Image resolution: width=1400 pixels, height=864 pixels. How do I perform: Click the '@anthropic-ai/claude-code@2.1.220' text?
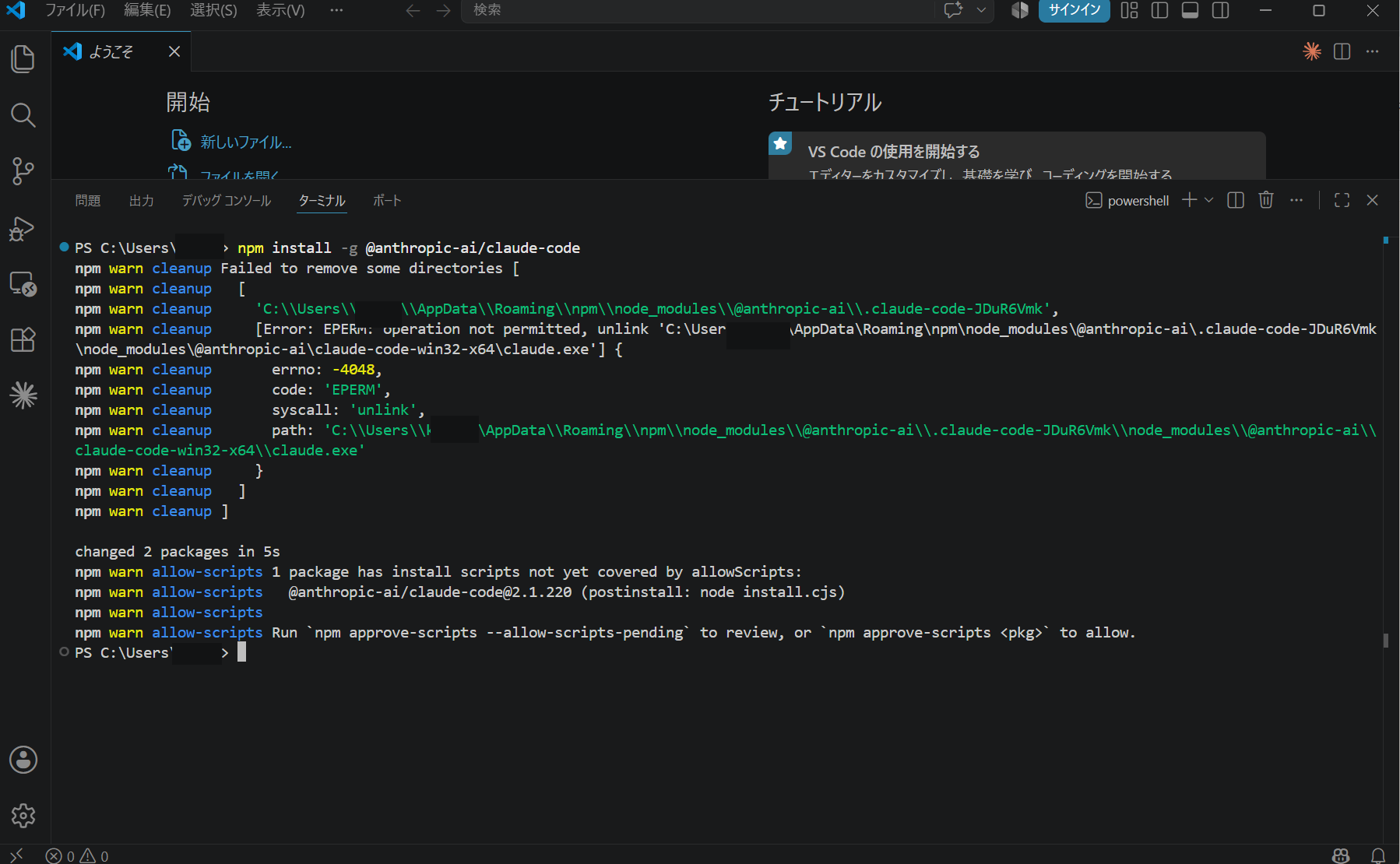(430, 592)
